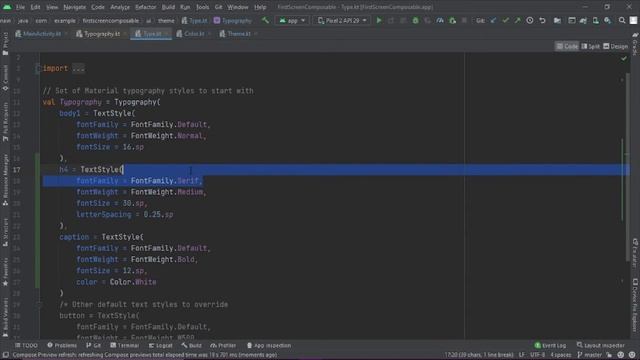Click the Rollback undo arrow icon
Viewport: 640px width, 360px height.
(x=542, y=20)
